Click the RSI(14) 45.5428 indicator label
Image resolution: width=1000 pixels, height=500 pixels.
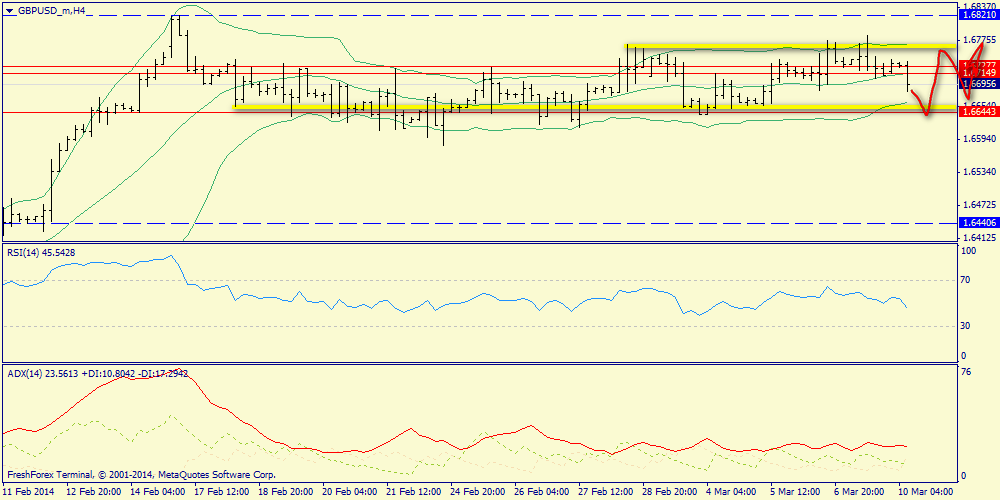(41, 253)
